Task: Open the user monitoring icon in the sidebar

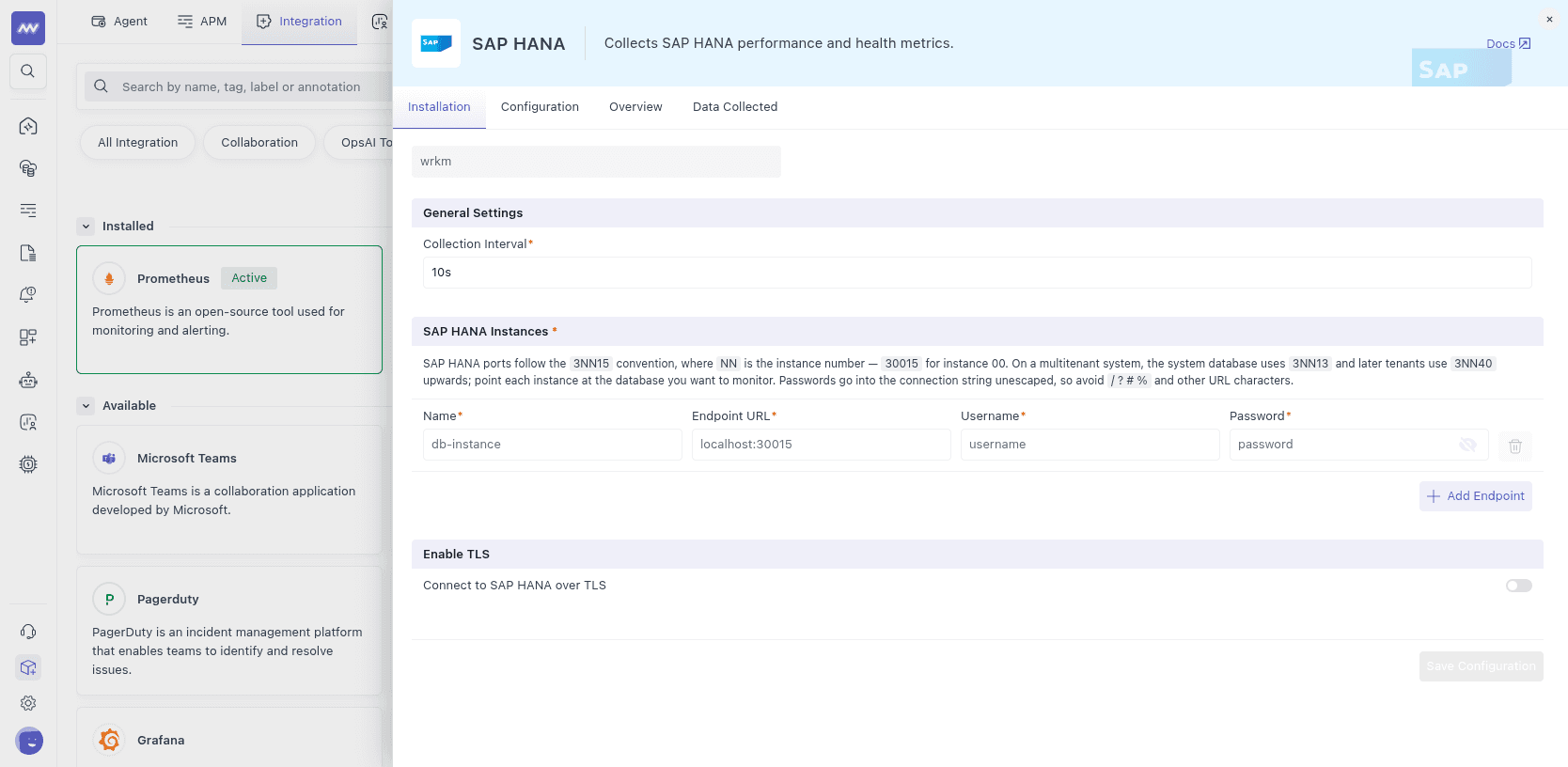Action: coord(28,422)
